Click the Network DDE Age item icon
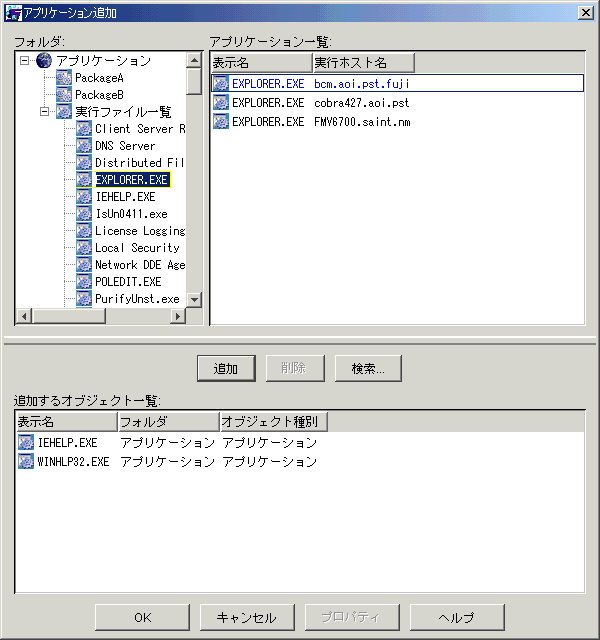Screen dimensions: 600x640 (x=84, y=264)
